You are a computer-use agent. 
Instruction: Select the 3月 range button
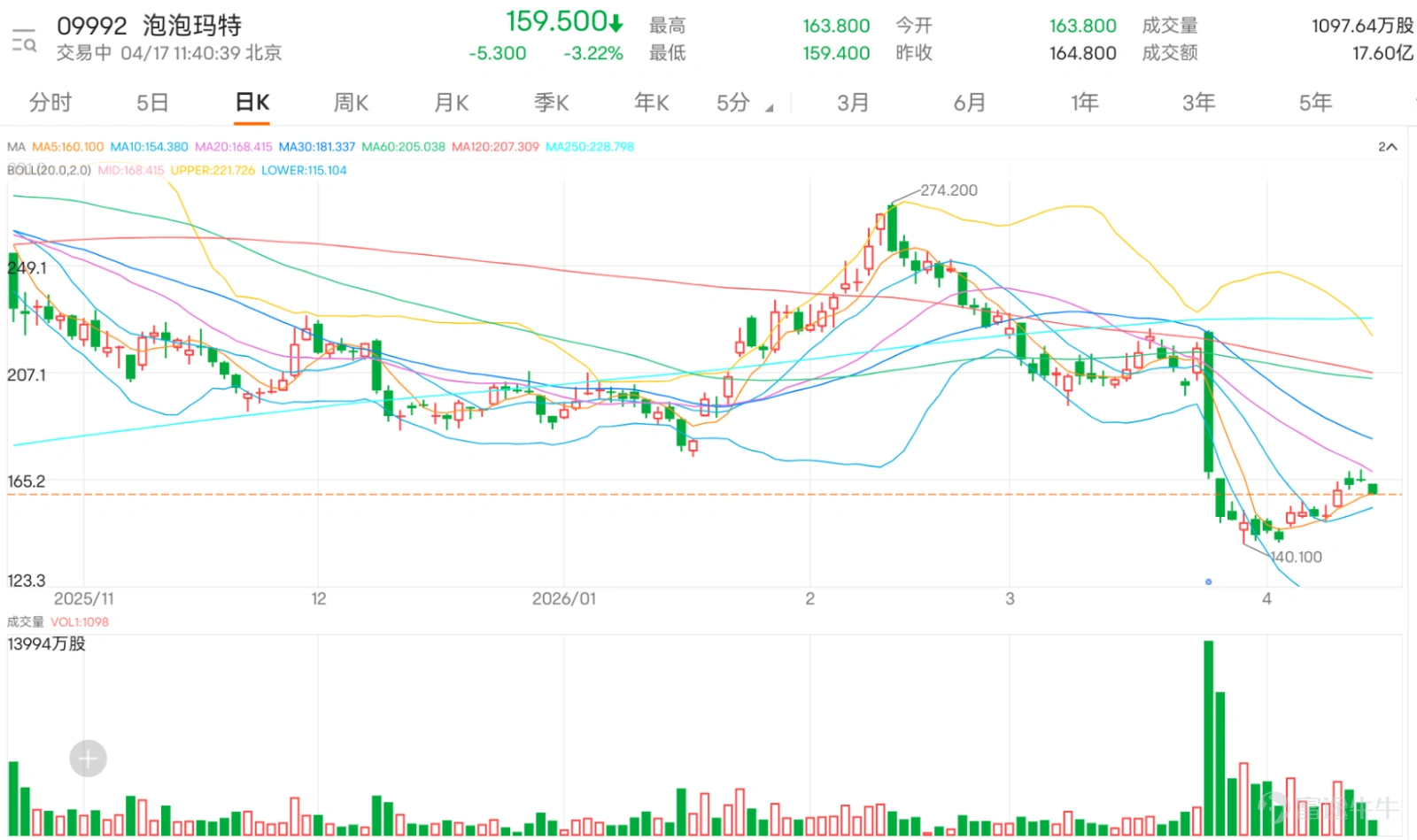[853, 103]
